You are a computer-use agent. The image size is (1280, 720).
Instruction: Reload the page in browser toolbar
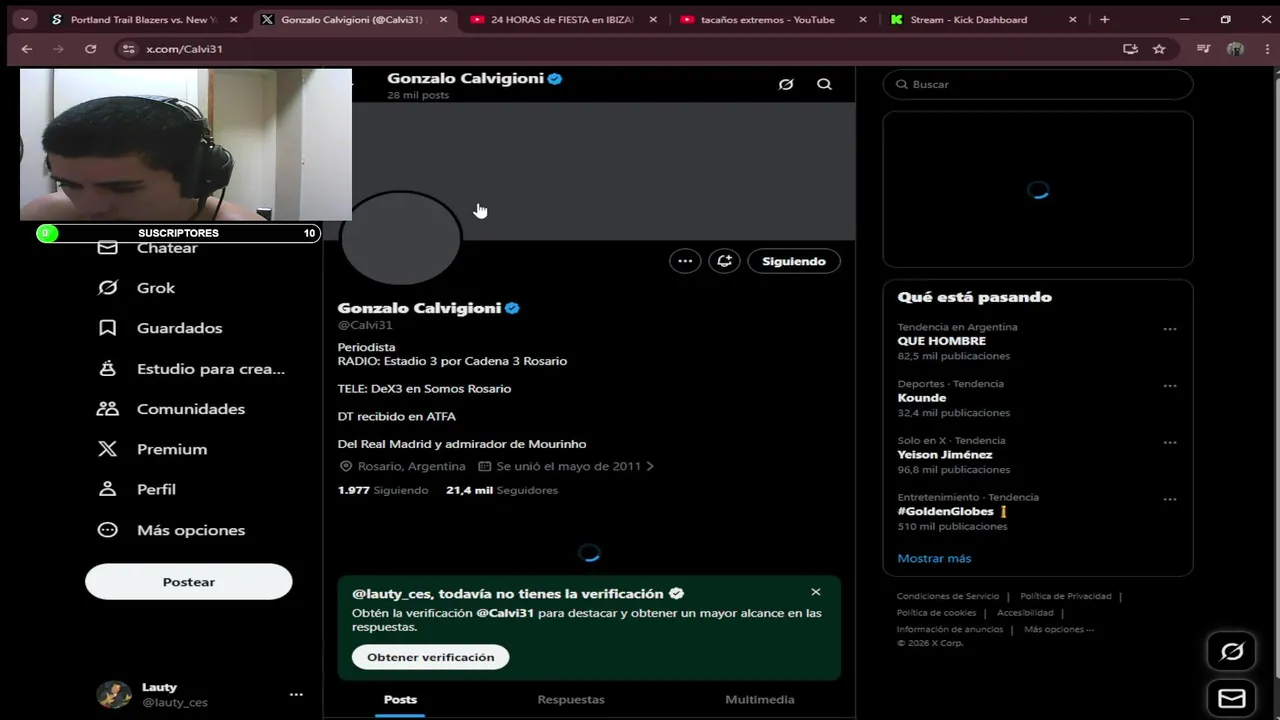tap(90, 48)
